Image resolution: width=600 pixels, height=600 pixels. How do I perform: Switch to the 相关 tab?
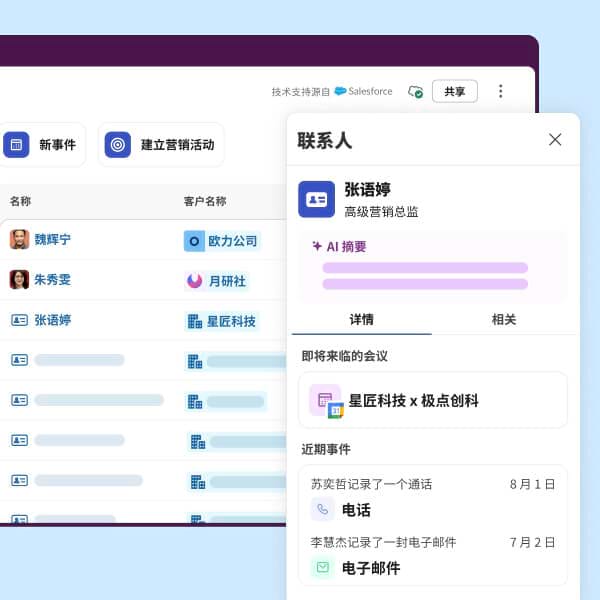point(504,319)
